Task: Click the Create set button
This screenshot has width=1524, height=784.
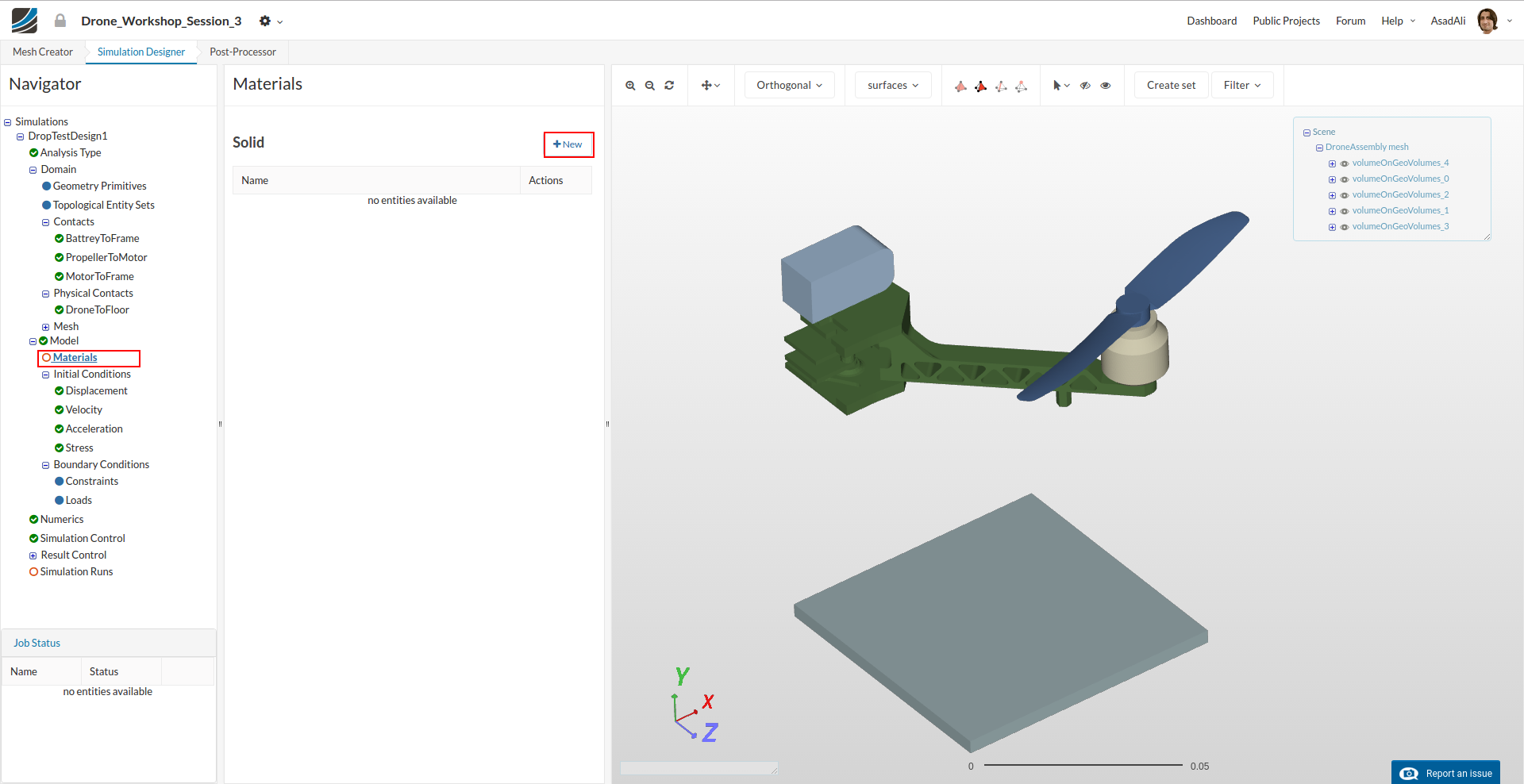Action: click(x=1171, y=86)
